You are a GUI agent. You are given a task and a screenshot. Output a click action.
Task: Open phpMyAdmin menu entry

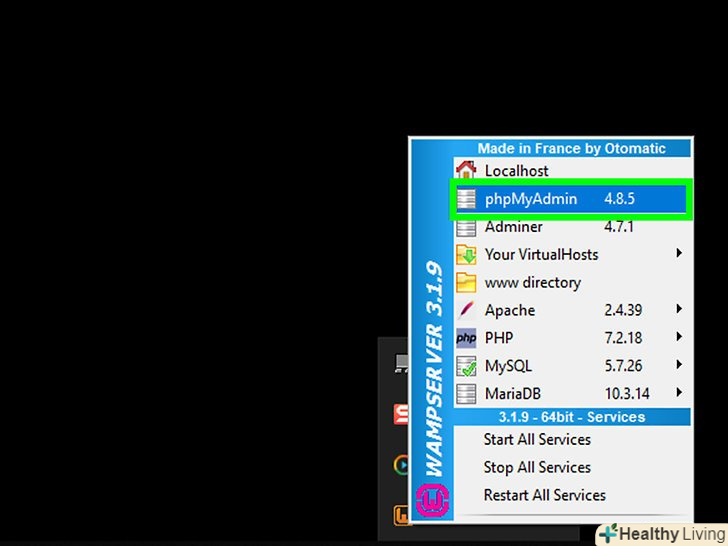click(x=572, y=199)
